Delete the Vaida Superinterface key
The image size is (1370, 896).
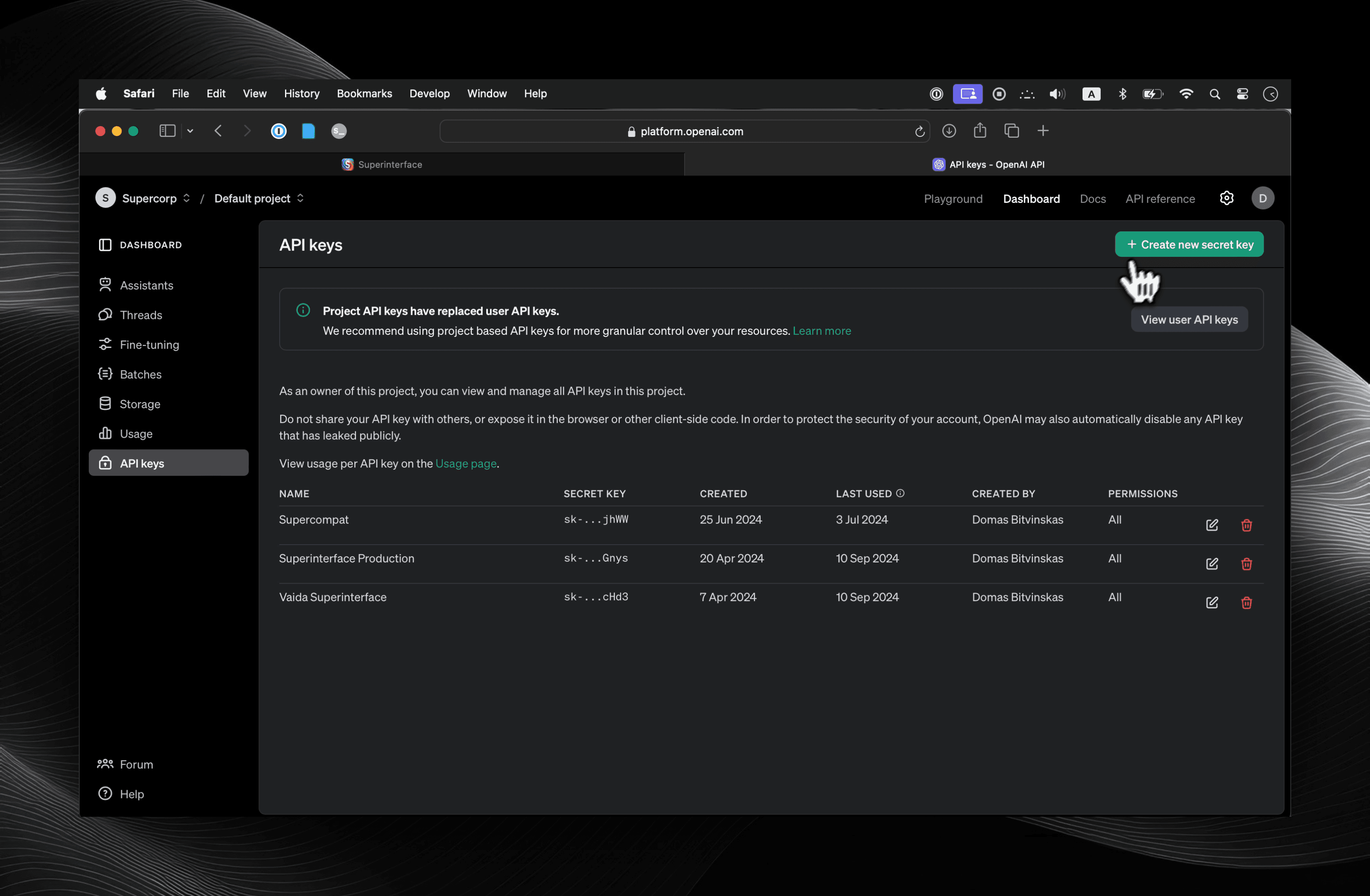pos(1246,602)
